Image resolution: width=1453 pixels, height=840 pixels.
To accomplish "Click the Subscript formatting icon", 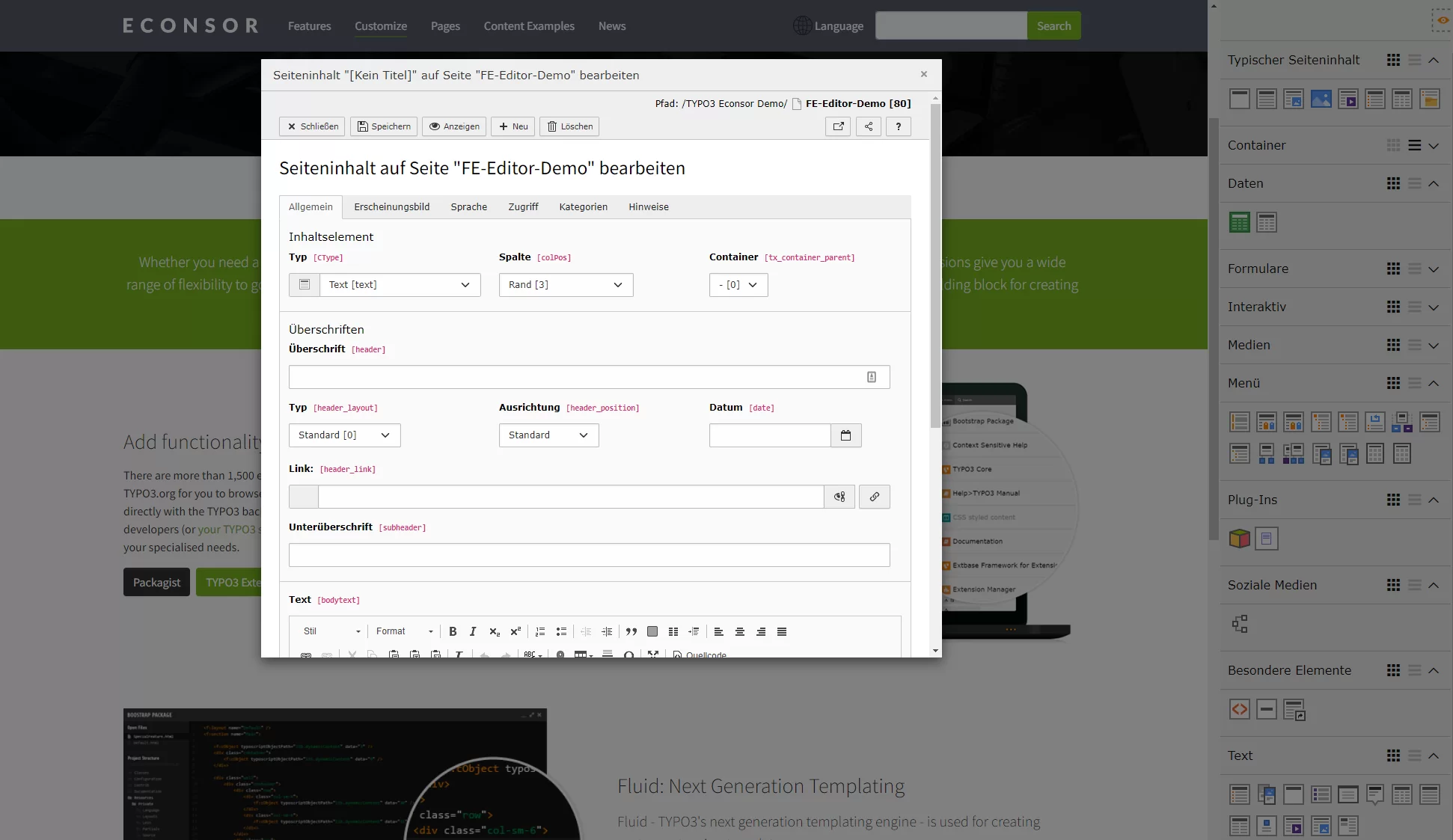I will point(494,631).
